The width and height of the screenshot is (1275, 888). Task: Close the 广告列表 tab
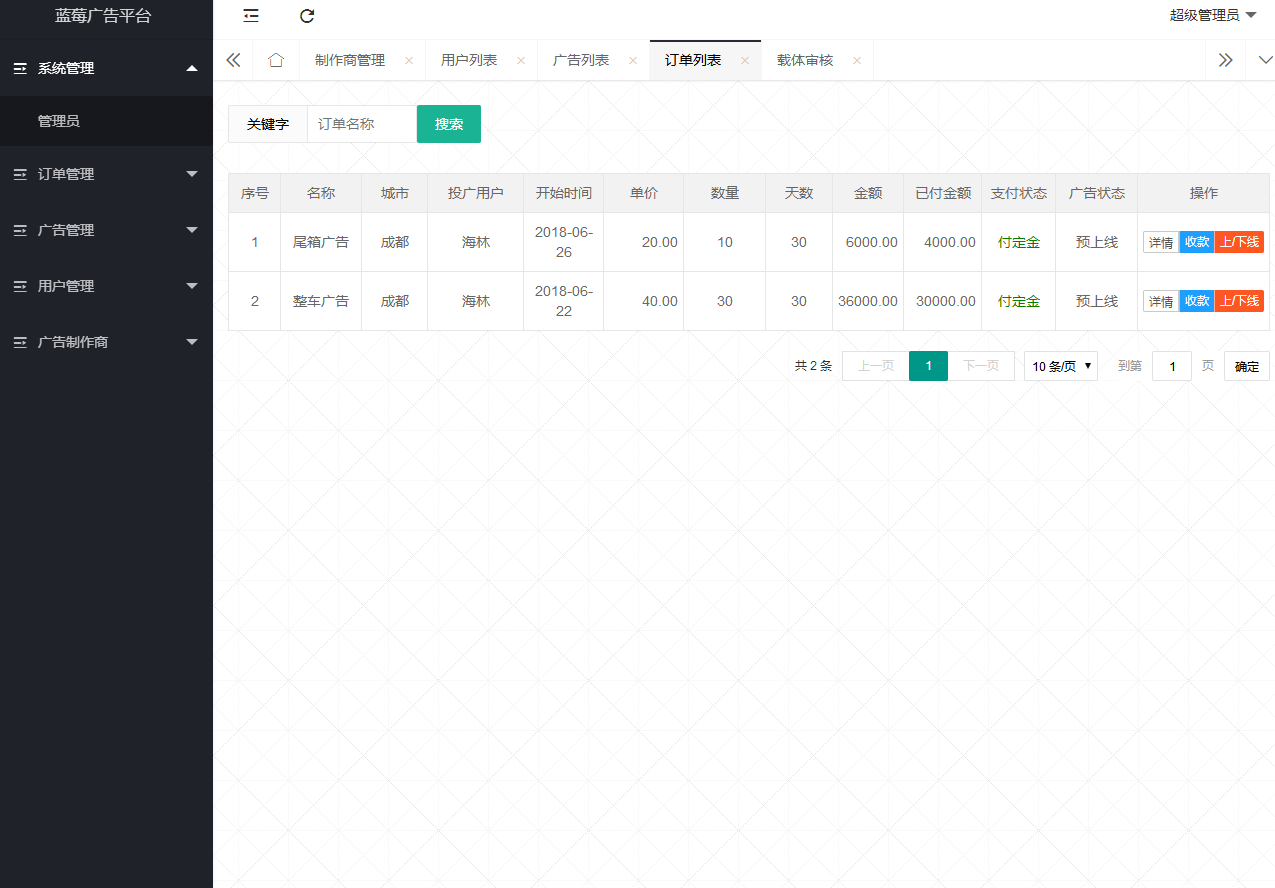click(x=632, y=61)
